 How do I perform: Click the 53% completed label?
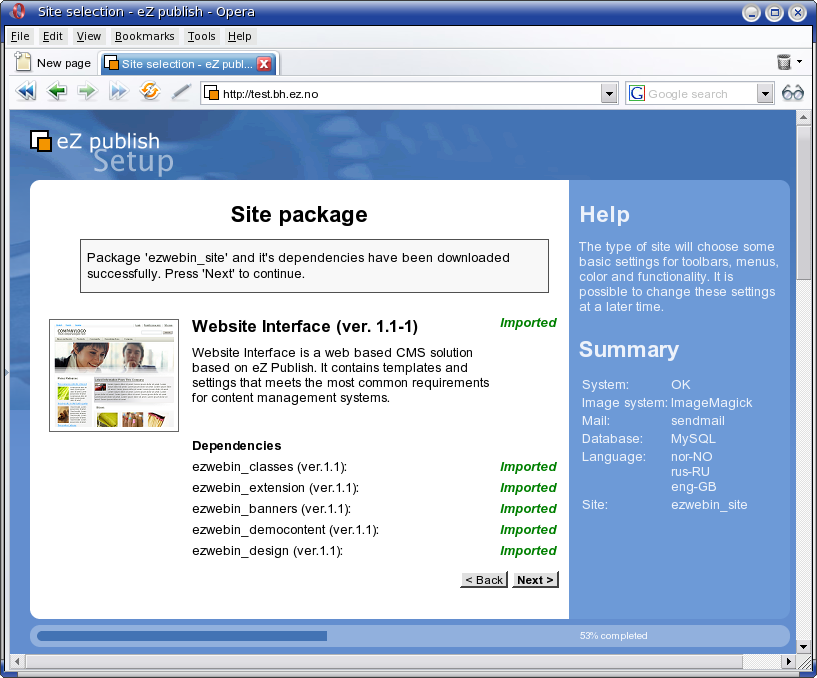613,636
